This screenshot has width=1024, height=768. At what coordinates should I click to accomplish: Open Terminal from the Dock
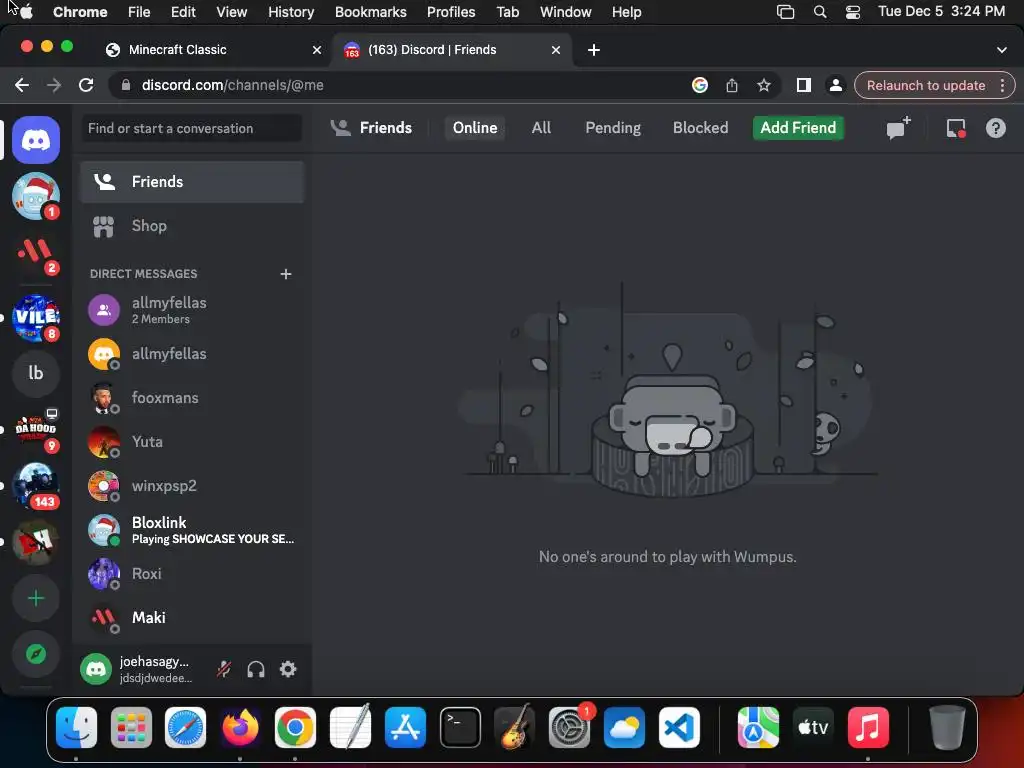[460, 727]
